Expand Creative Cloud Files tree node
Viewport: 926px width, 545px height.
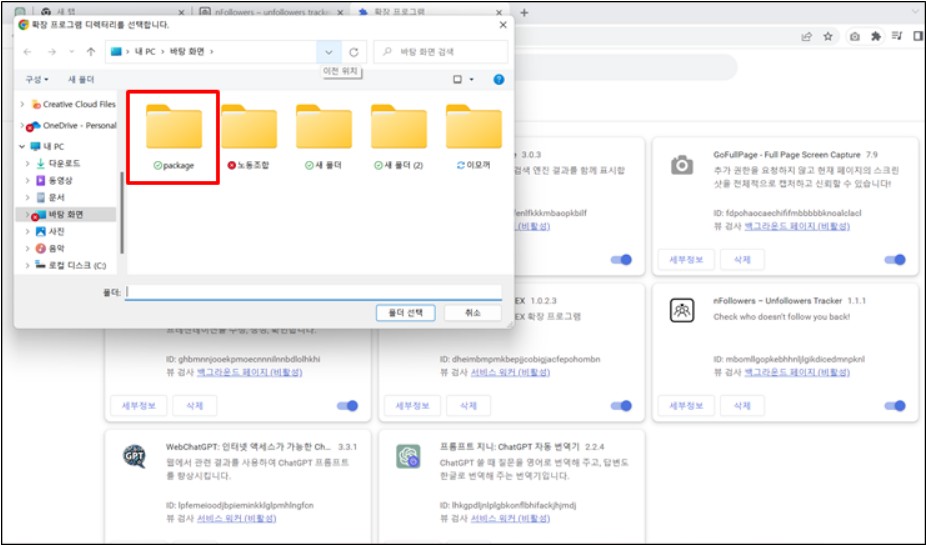(x=22, y=104)
